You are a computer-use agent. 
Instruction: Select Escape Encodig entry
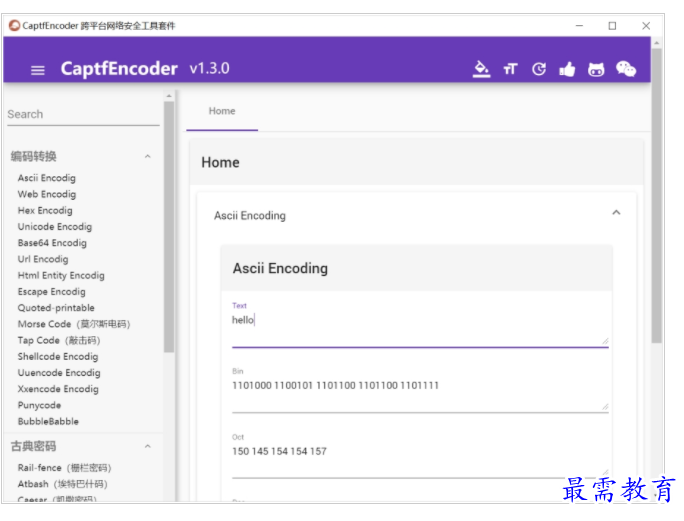[x=51, y=291]
